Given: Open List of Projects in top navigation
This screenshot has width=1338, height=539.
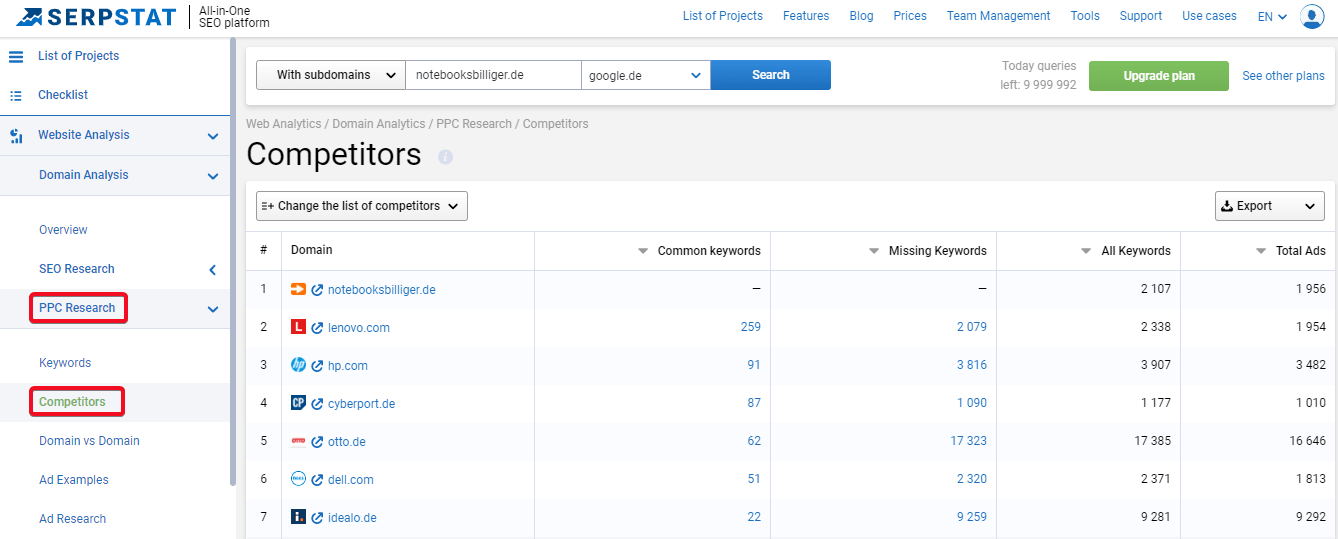Looking at the screenshot, I should pyautogui.click(x=723, y=16).
